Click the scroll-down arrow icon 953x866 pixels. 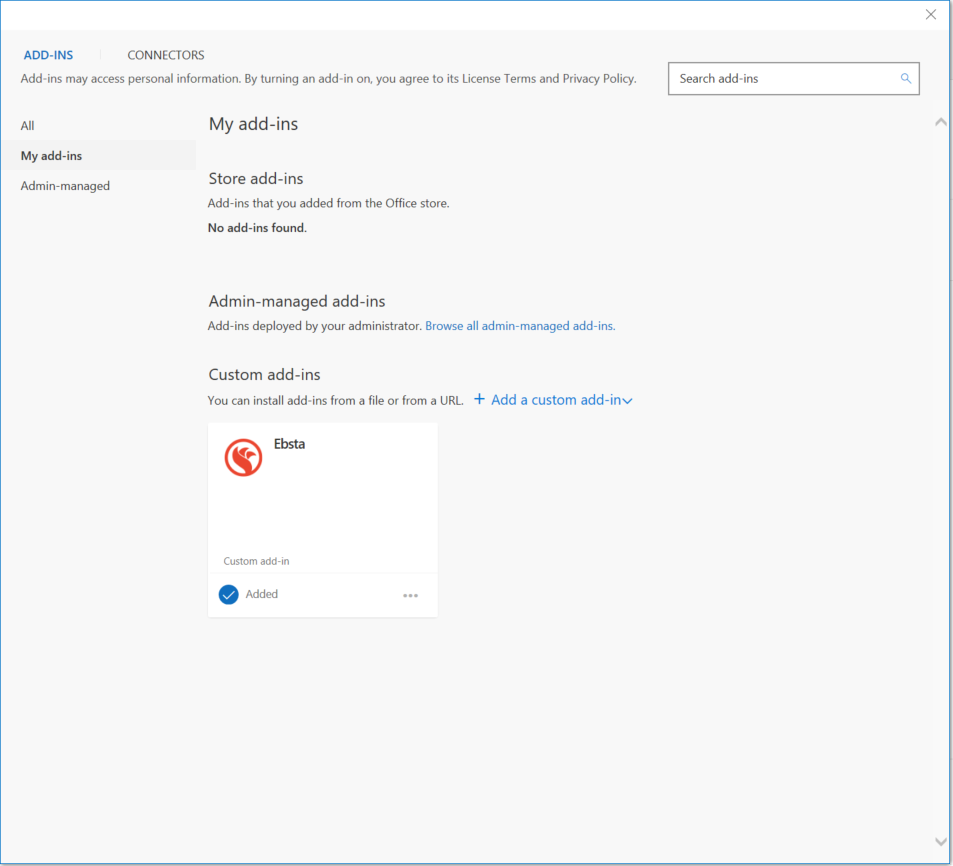click(x=940, y=841)
